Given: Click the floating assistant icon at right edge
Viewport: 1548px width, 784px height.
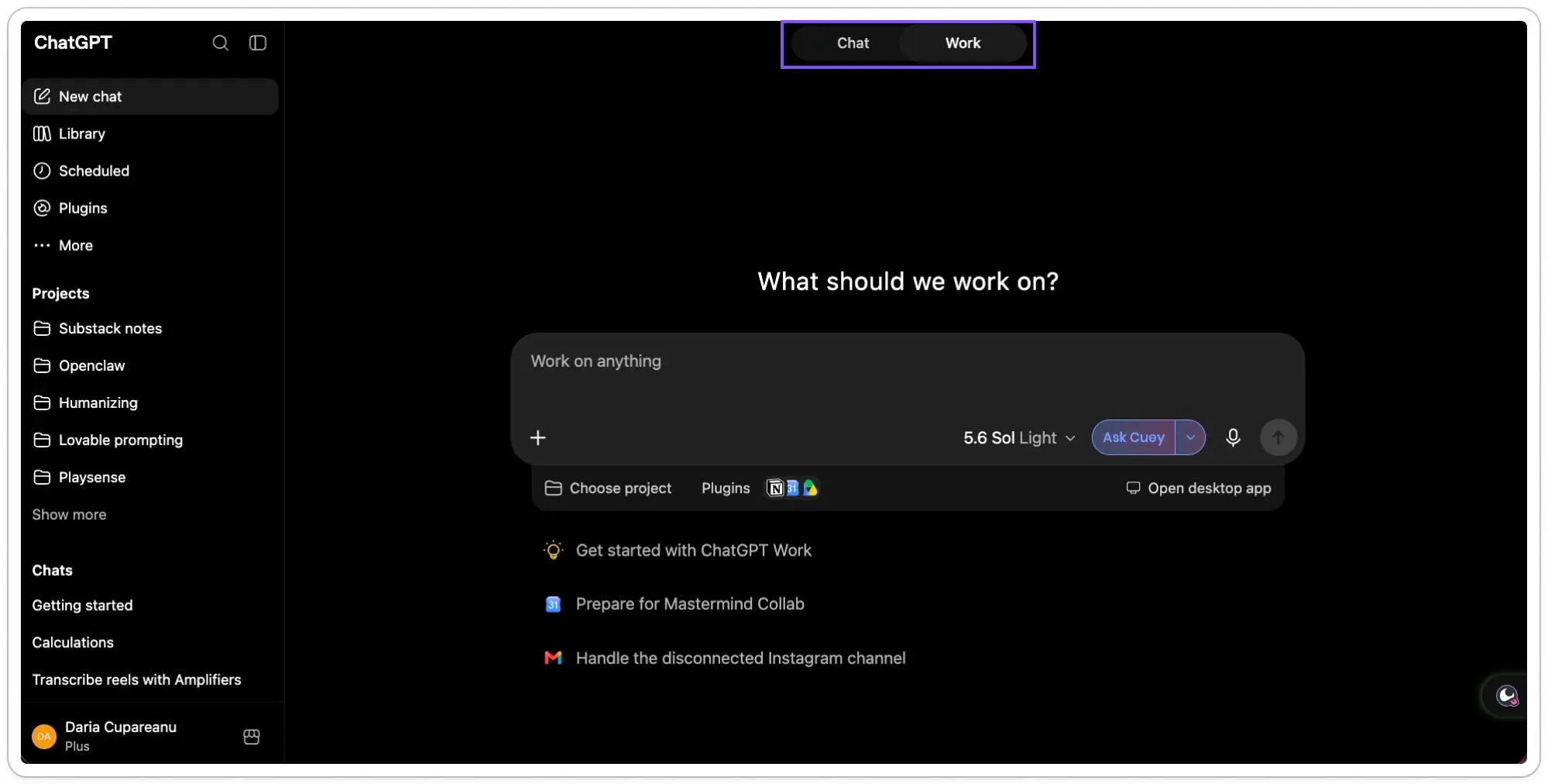Looking at the screenshot, I should pos(1506,696).
